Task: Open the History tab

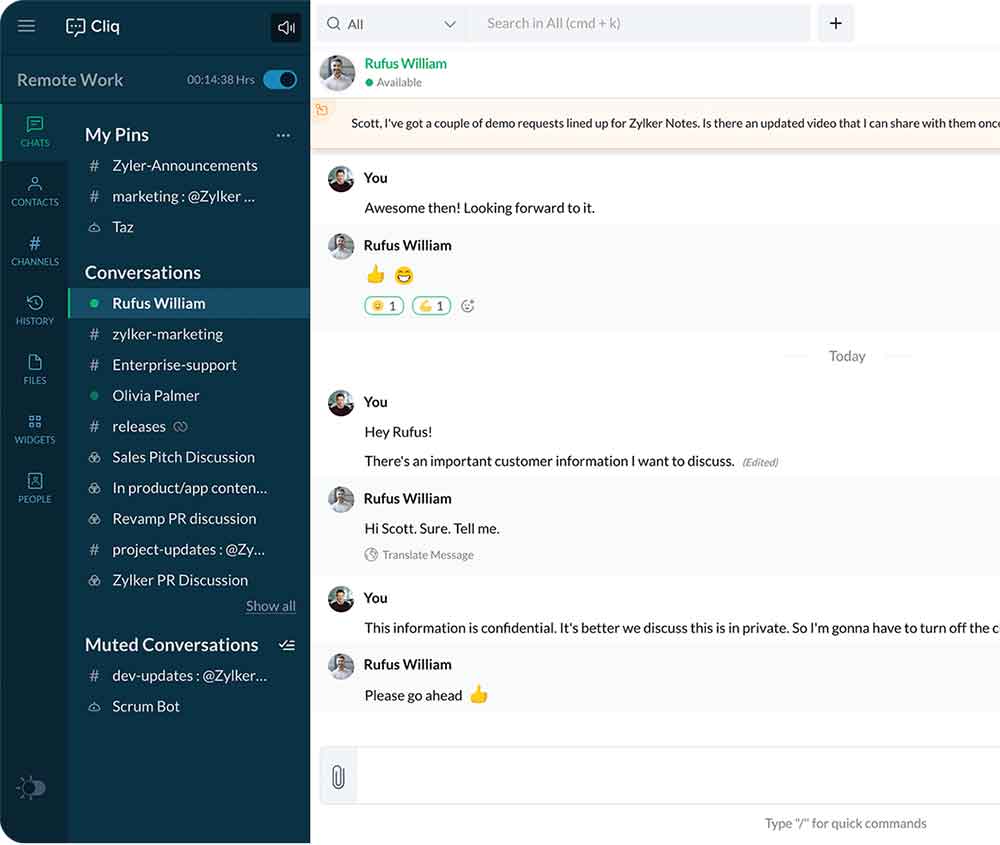Action: (x=34, y=310)
